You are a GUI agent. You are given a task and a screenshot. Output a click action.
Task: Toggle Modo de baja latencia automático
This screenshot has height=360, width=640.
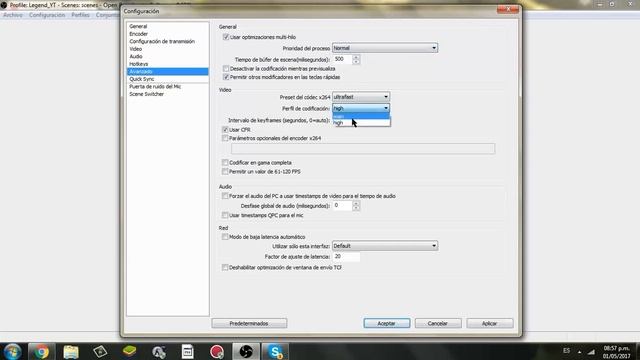(x=225, y=237)
